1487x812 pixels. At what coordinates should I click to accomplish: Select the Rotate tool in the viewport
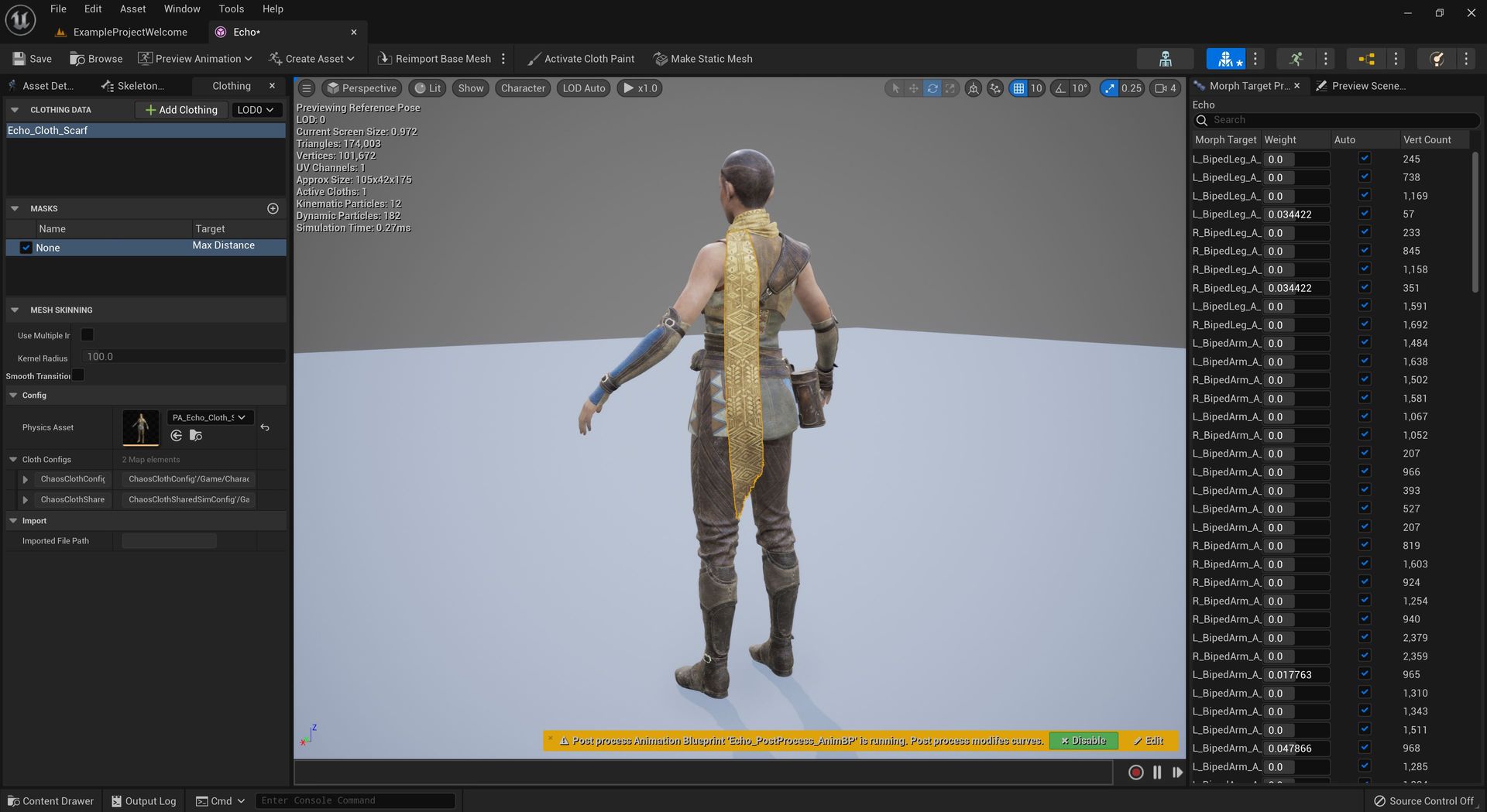(x=932, y=88)
